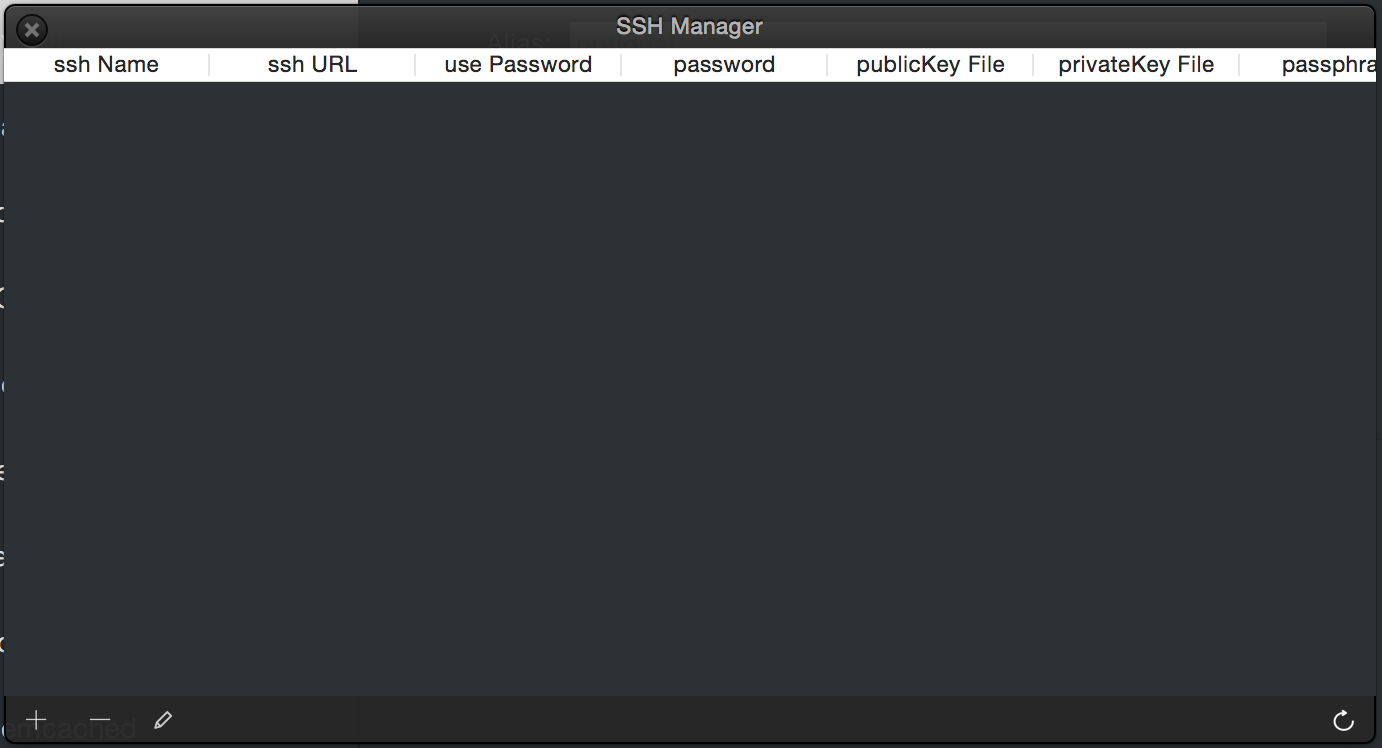Select the password column header

click(x=724, y=65)
